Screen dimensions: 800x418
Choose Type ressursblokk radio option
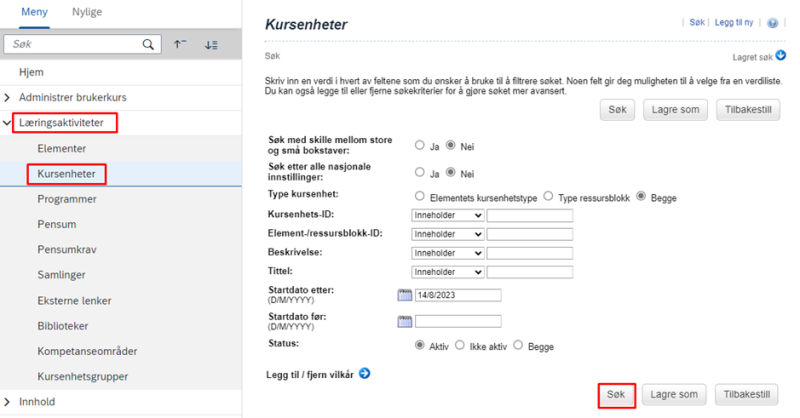pos(548,196)
